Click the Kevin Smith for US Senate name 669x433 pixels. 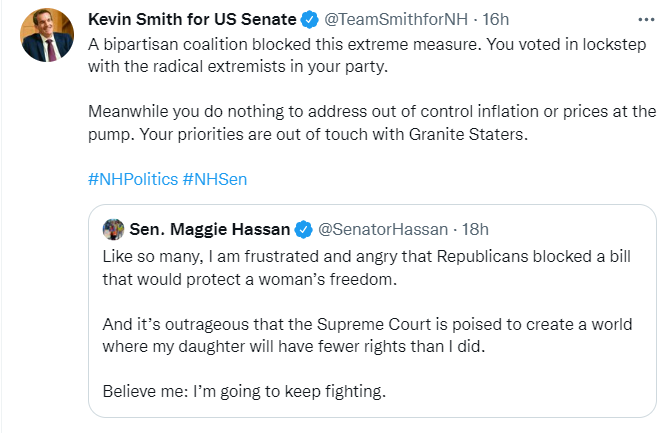point(191,20)
